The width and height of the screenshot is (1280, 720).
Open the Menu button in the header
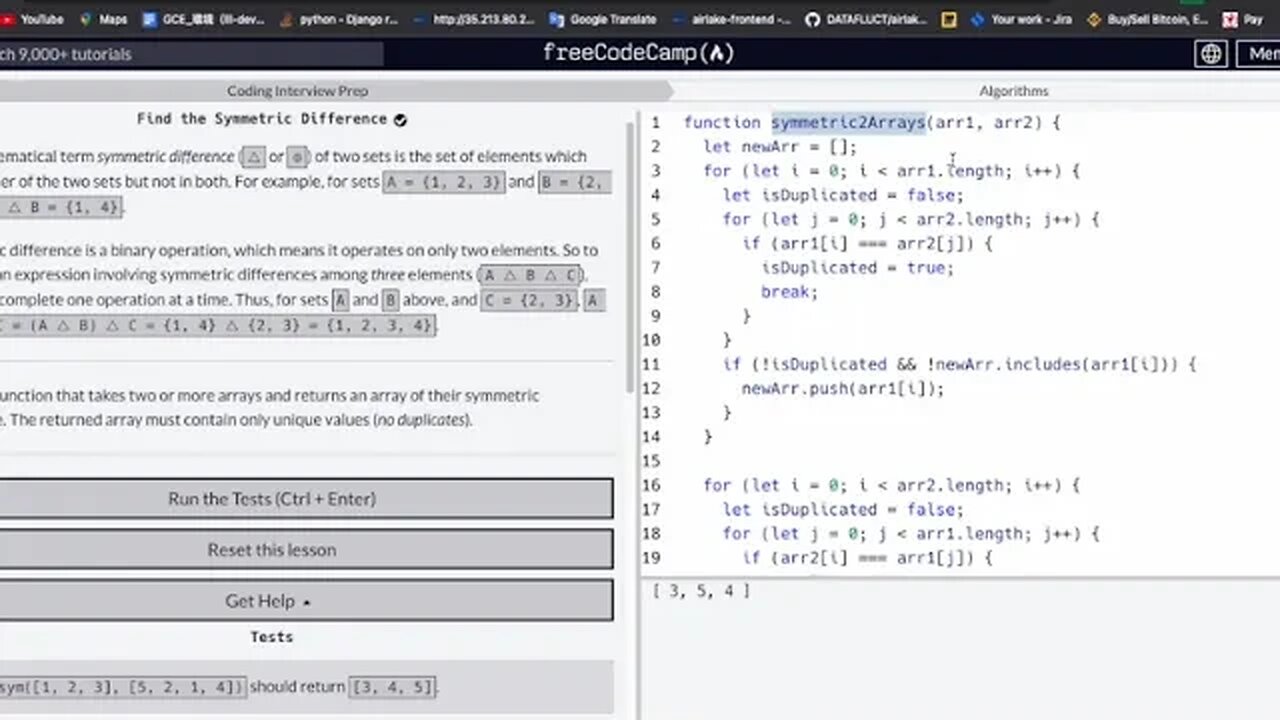(1259, 54)
